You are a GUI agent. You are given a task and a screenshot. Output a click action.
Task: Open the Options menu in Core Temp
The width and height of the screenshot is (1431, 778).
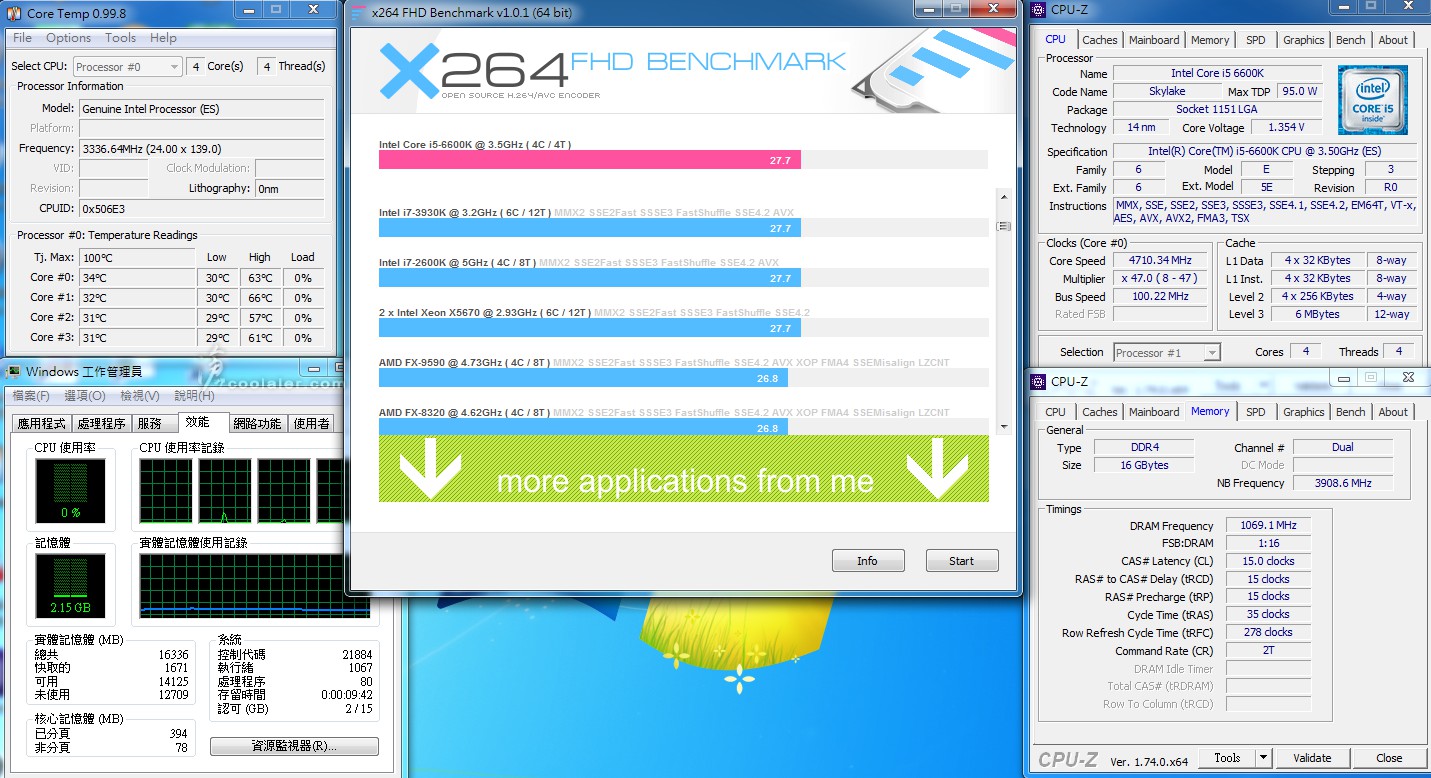pyautogui.click(x=69, y=38)
